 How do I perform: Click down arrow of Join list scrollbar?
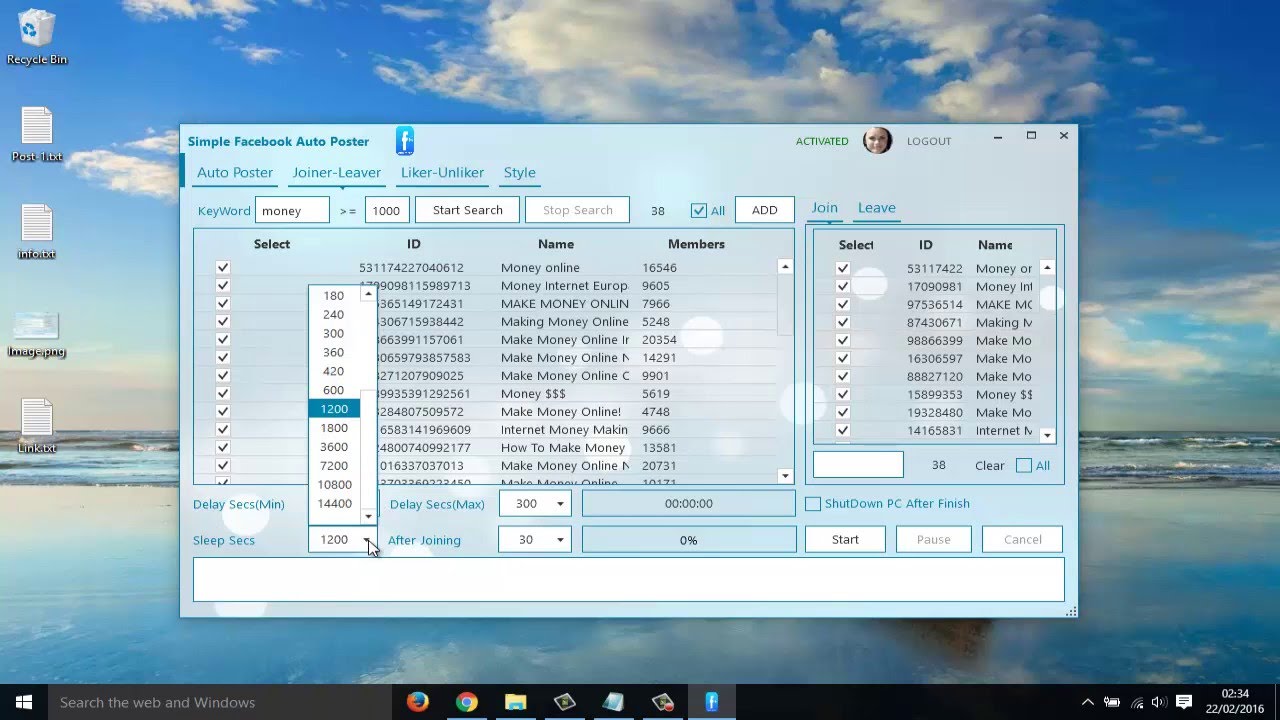(x=1047, y=435)
